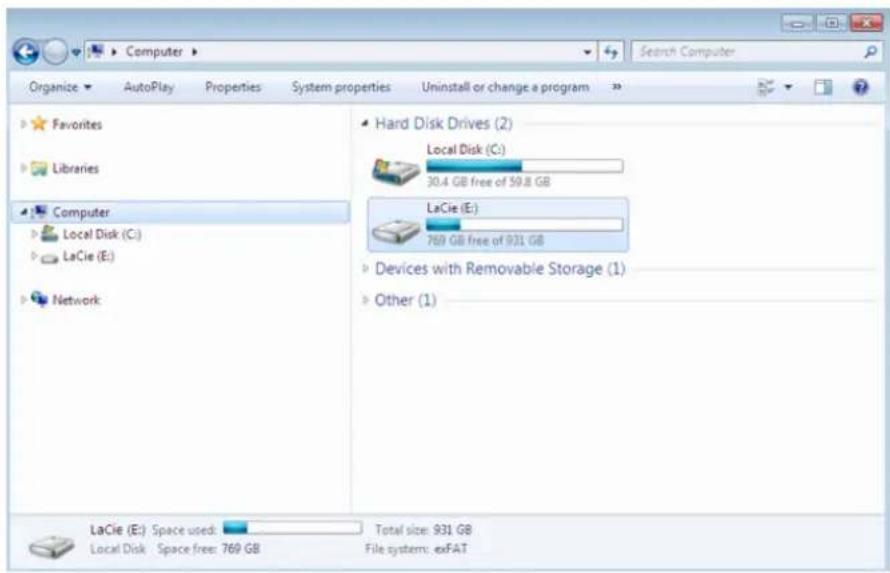Image resolution: width=890 pixels, height=573 pixels.
Task: Click the Computer icon in sidebar
Action: [39, 212]
